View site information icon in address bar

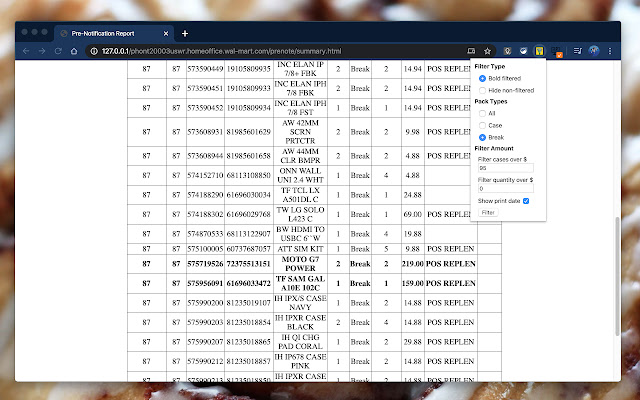pos(94,51)
